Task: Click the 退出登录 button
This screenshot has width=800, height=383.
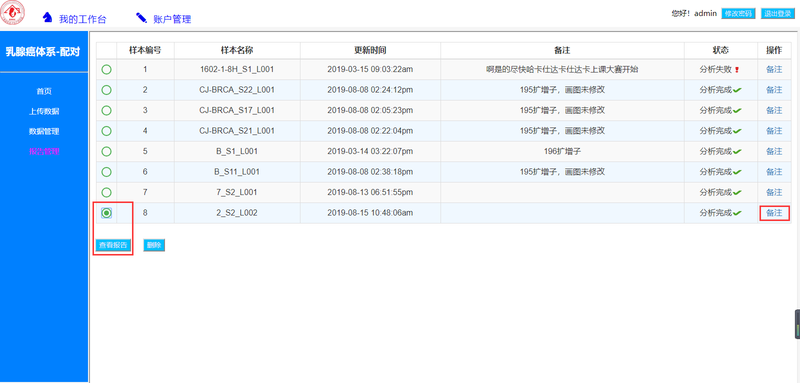Action: [x=778, y=14]
